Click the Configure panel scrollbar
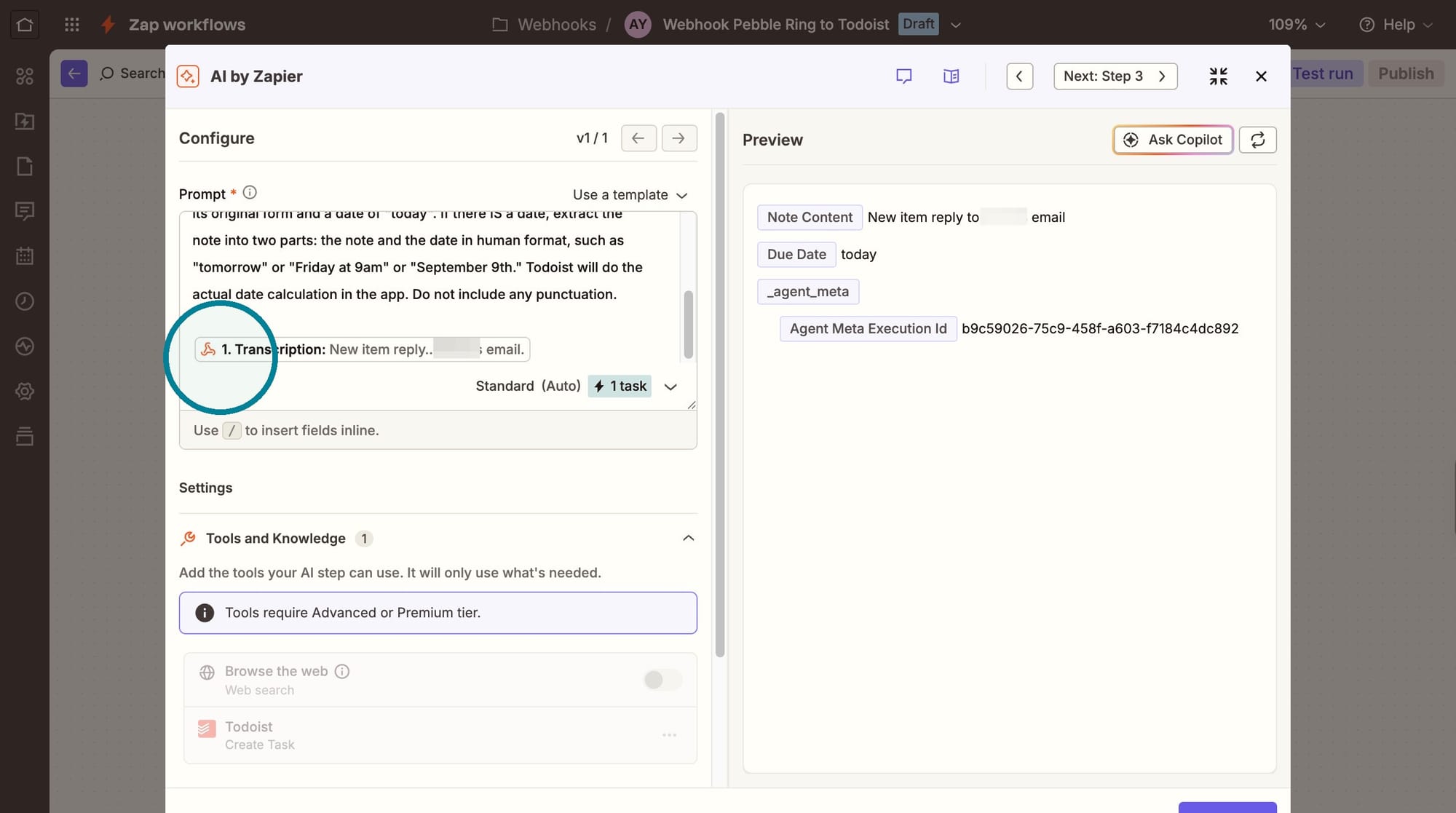The width and height of the screenshot is (1456, 813). click(x=719, y=385)
